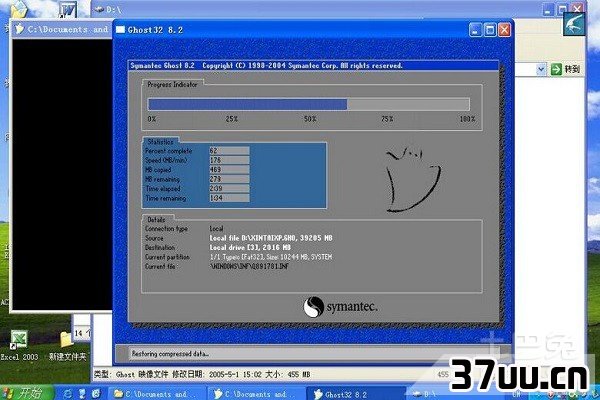Image resolution: width=600 pixels, height=400 pixels.
Task: Minimize the Ghost32 8.2 window
Action: [x=475, y=30]
